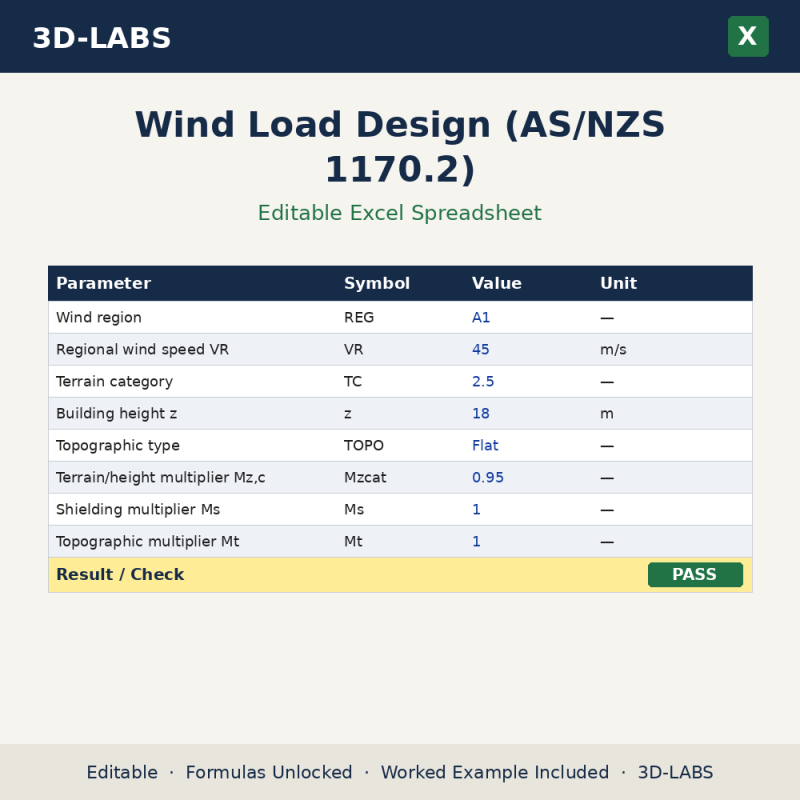Click the Topographic type label

coord(118,445)
